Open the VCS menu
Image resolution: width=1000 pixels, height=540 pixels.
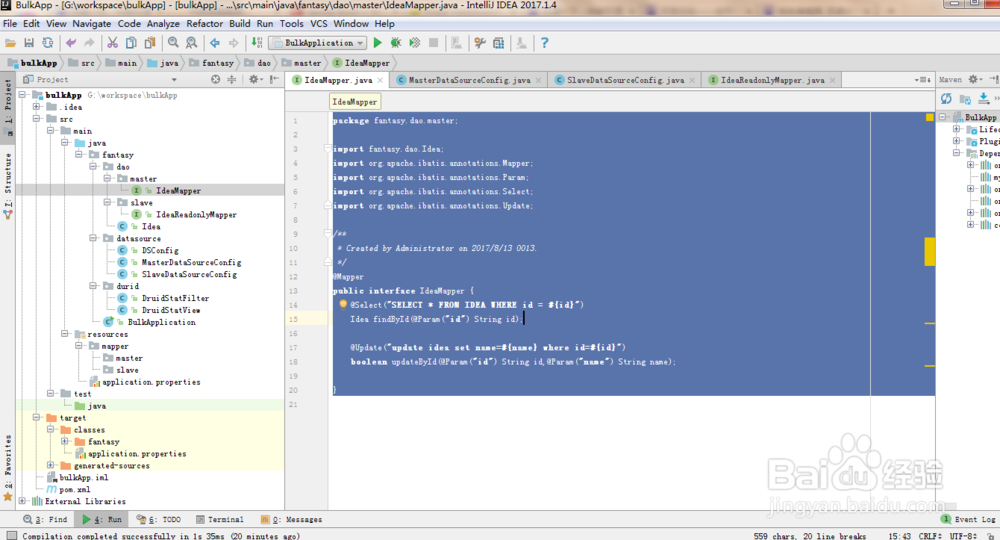pos(318,24)
